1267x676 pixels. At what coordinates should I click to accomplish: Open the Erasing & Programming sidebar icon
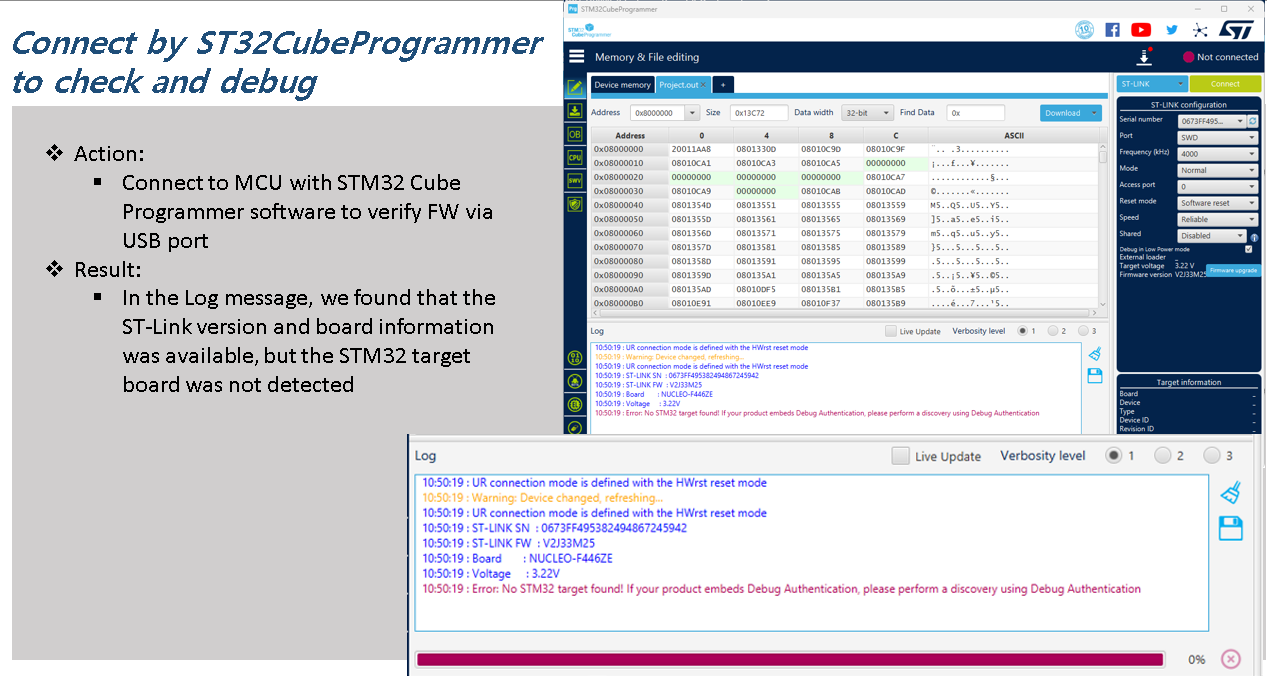(575, 110)
